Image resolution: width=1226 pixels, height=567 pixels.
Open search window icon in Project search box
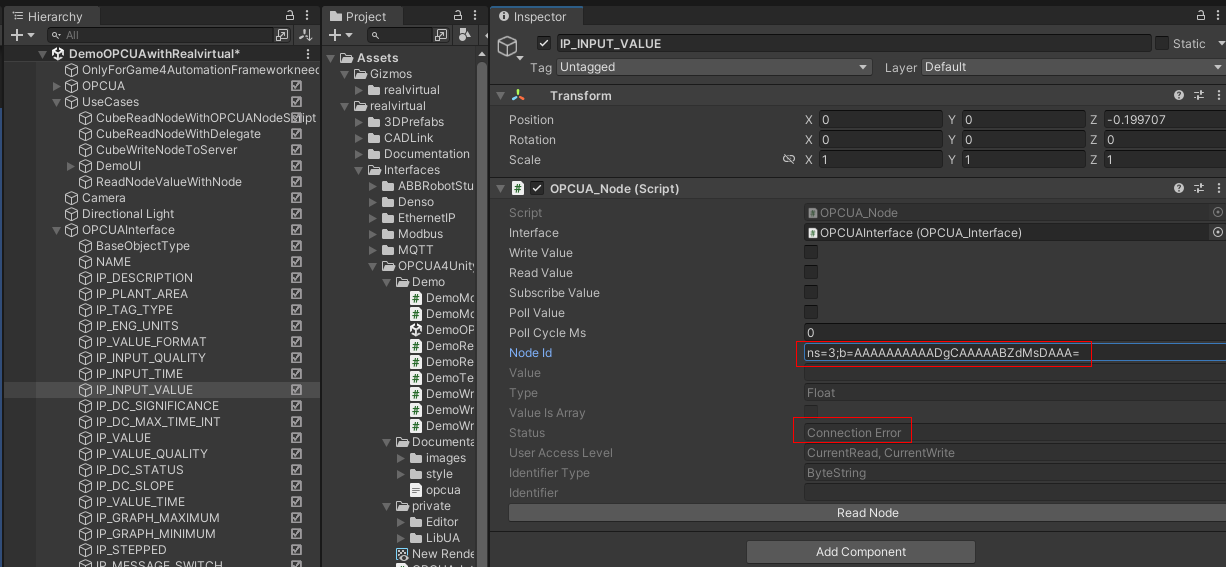click(441, 35)
